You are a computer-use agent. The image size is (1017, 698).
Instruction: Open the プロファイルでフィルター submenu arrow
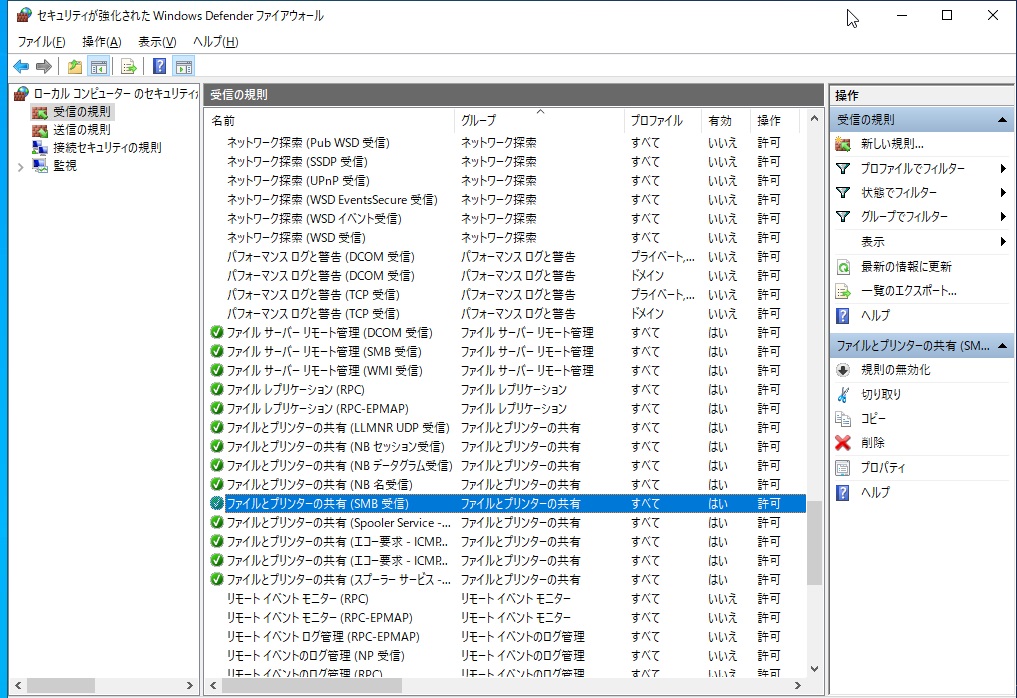(x=1003, y=169)
